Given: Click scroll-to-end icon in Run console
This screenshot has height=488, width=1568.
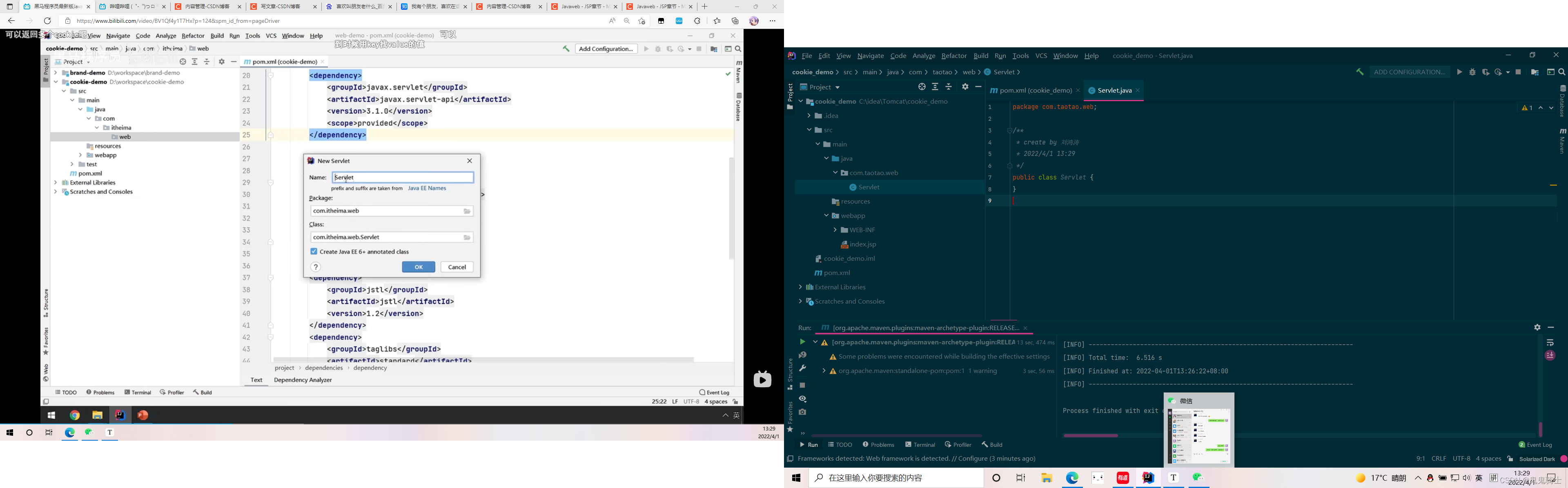Looking at the screenshot, I should pos(1550,355).
